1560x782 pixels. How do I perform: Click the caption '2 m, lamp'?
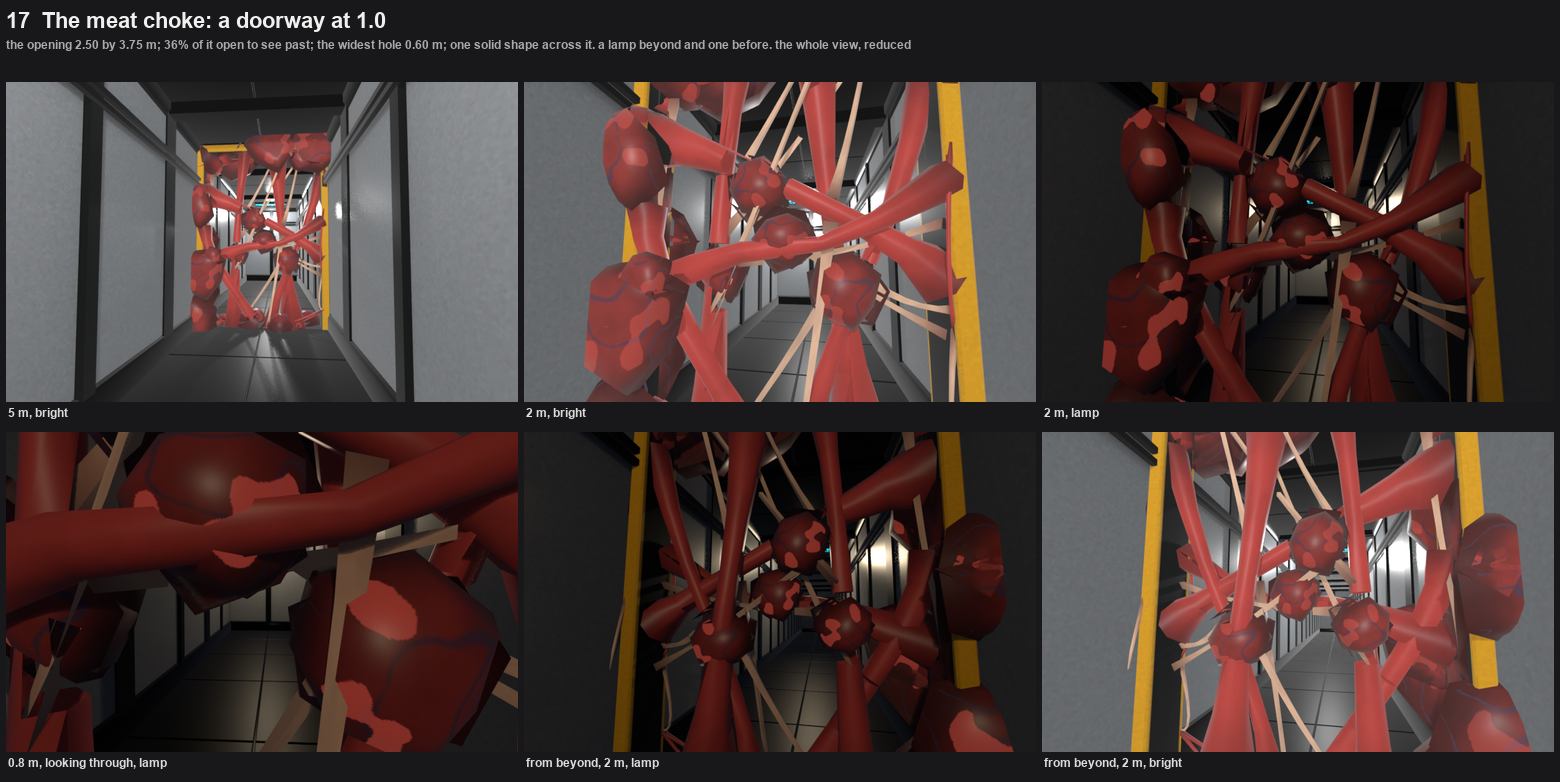pos(1071,413)
